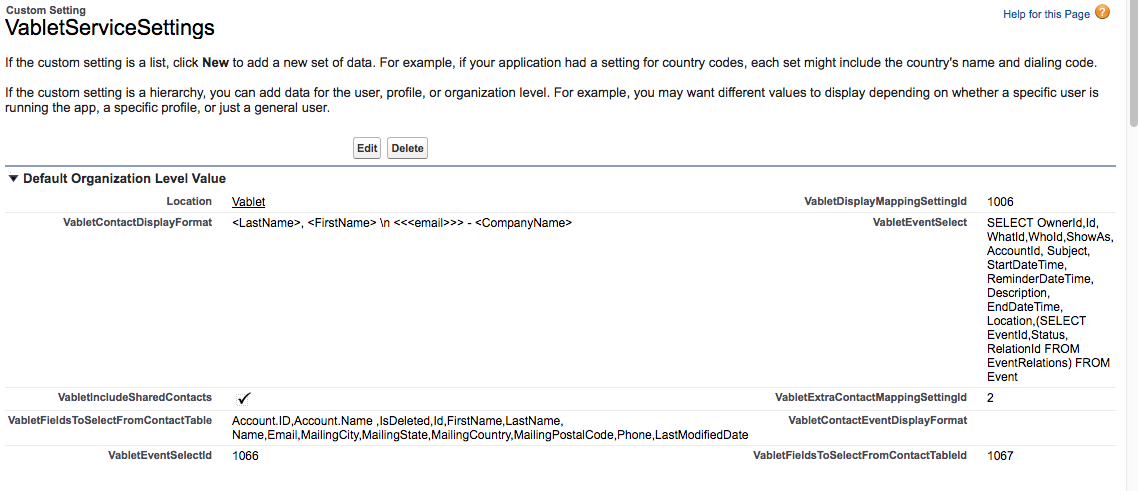Select the VabletServiceSettings page title
Image resolution: width=1138 pixels, height=491 pixels.
(110, 28)
